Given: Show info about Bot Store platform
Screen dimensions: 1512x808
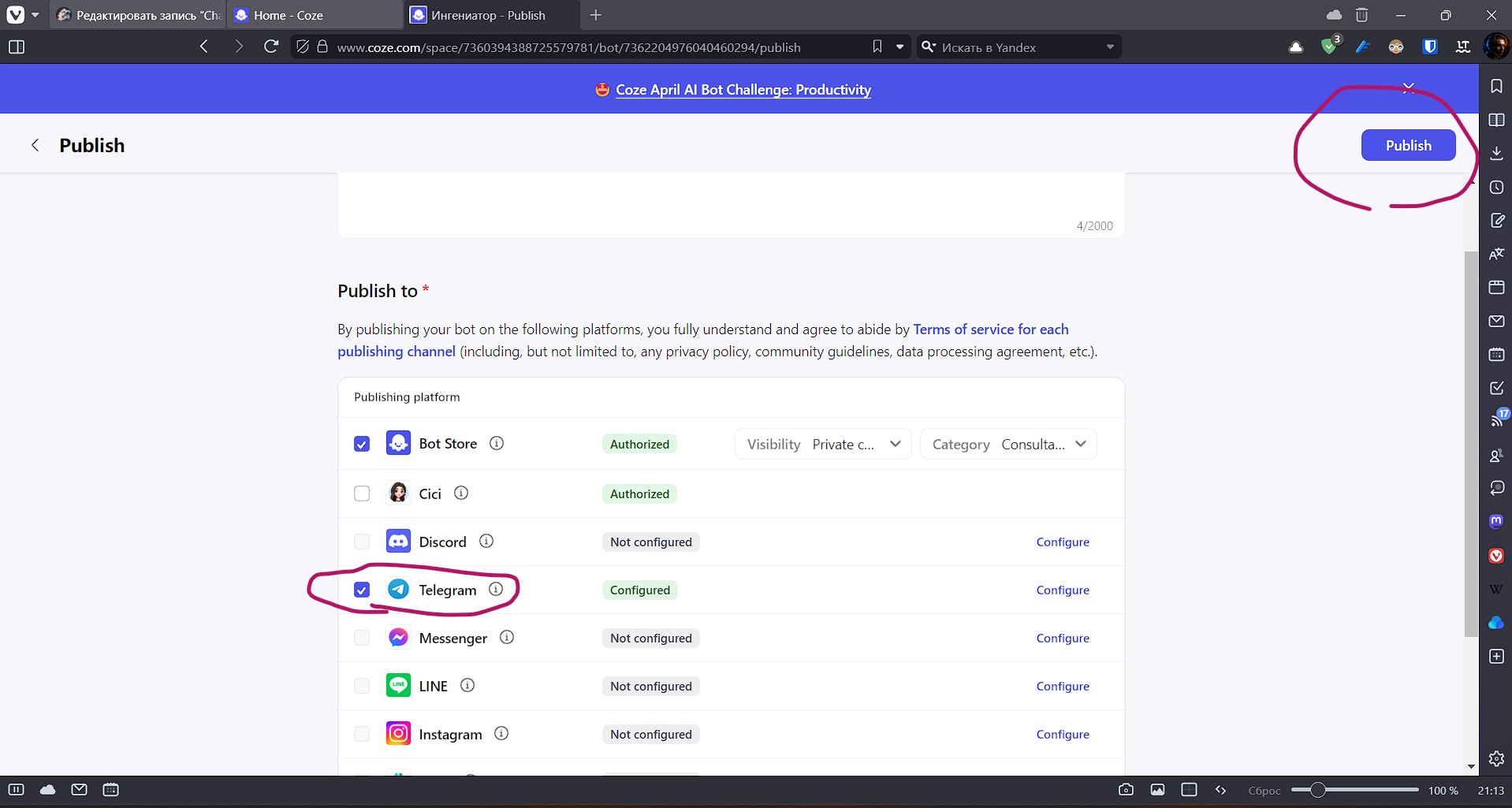Looking at the screenshot, I should point(497,443).
